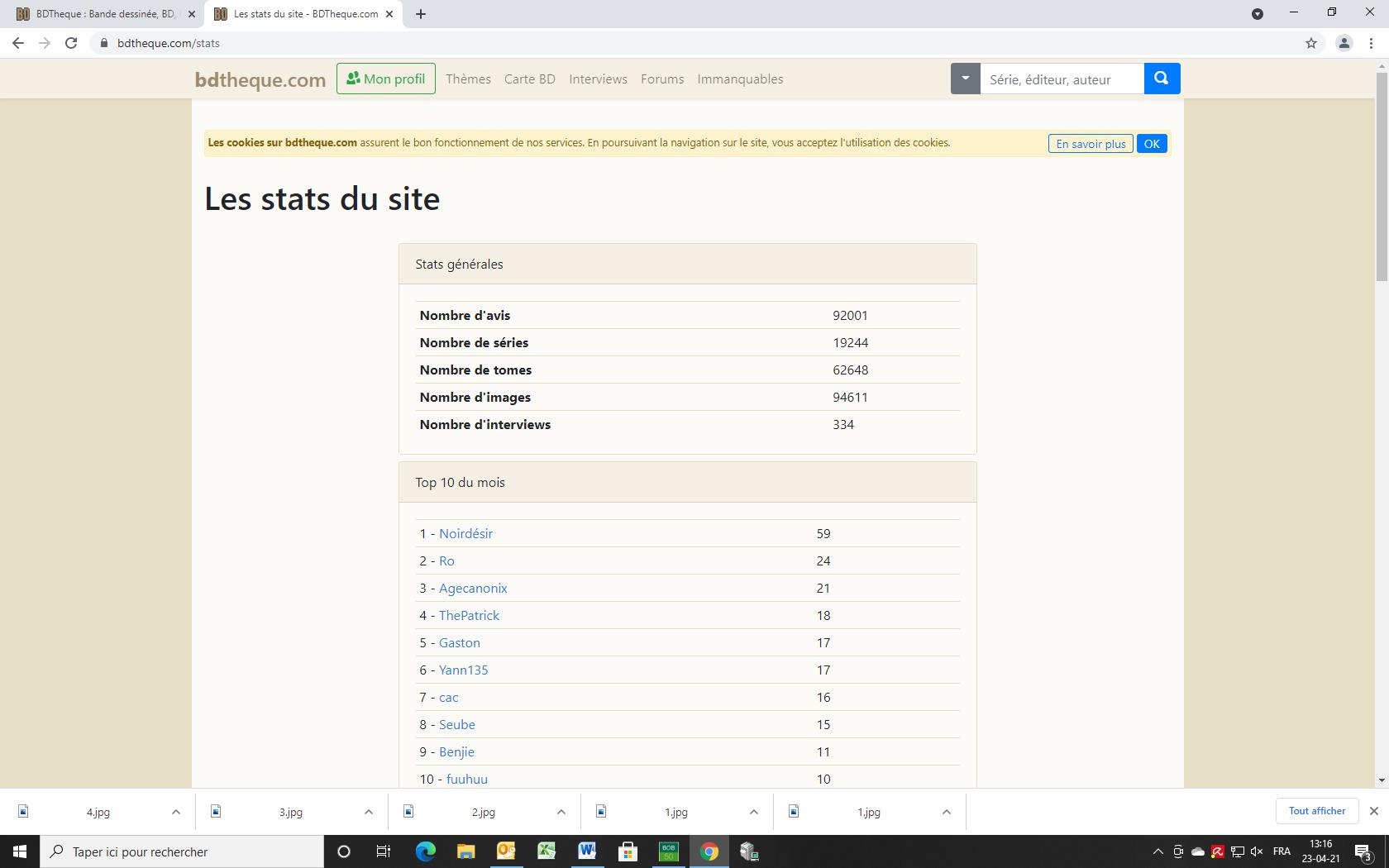Screen dimensions: 1389x868
Task: Open ThePatrick profile link
Action: coord(469,615)
